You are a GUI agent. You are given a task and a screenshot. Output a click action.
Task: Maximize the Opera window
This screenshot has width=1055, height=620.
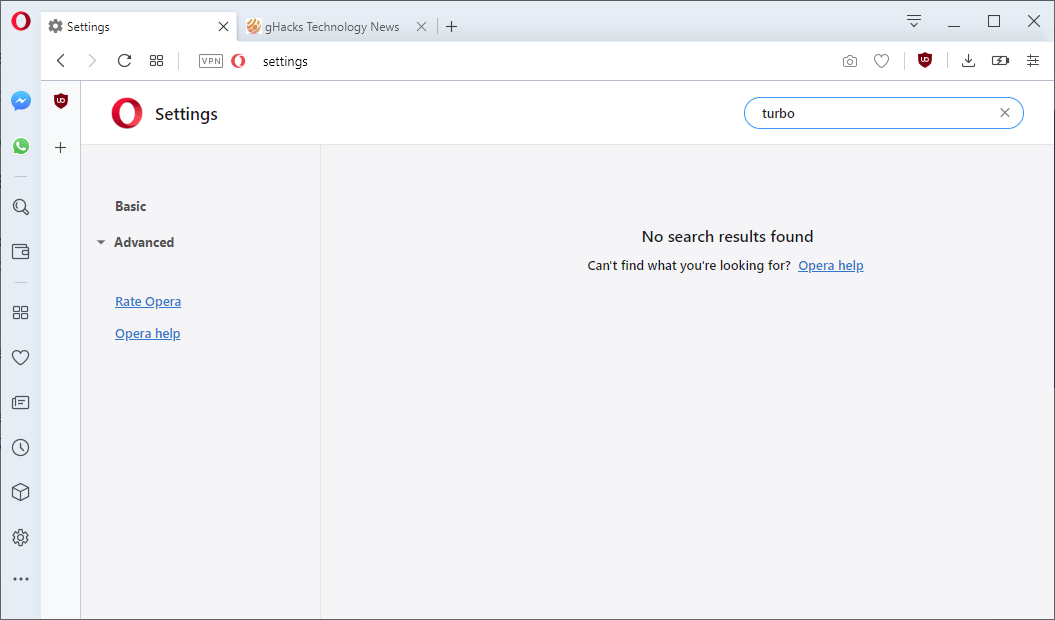click(x=994, y=22)
